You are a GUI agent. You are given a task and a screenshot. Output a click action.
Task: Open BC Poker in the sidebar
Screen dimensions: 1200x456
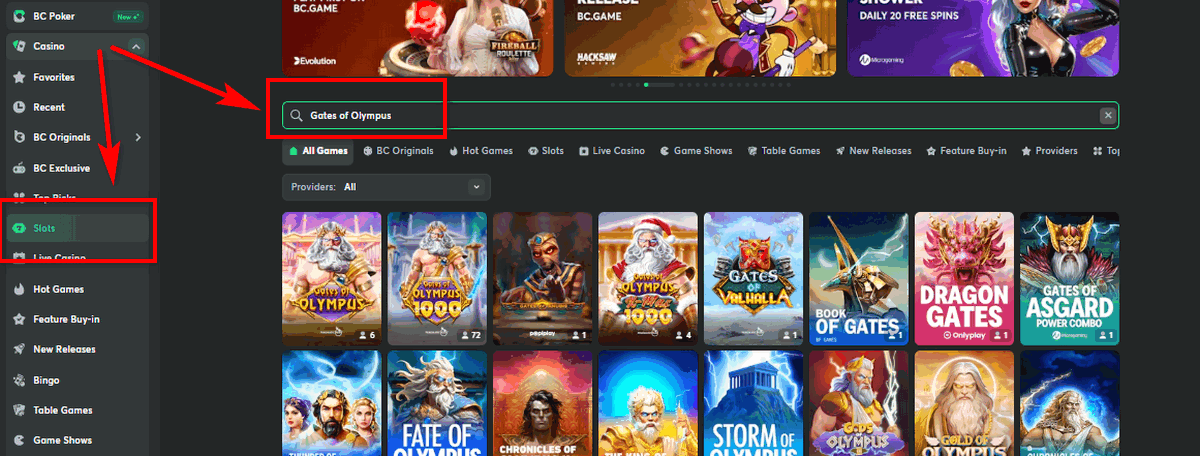tap(76, 17)
